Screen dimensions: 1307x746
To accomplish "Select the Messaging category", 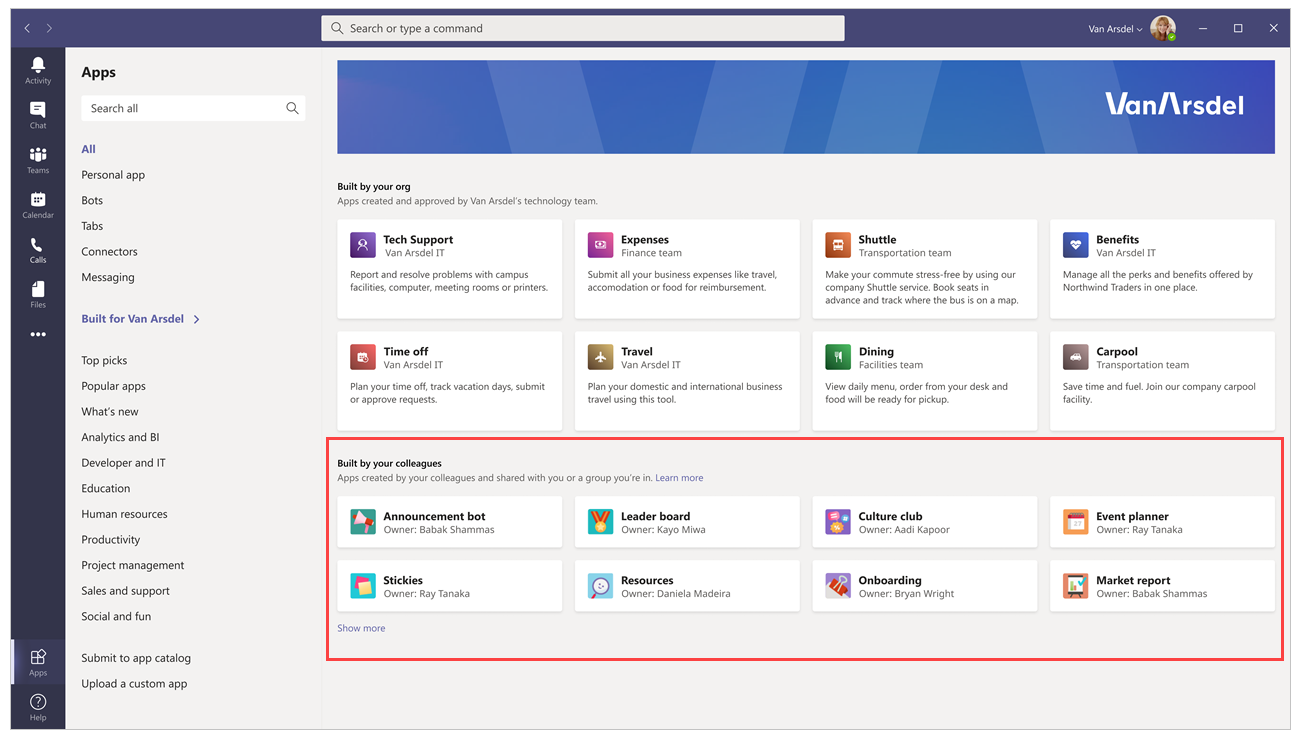I will click(x=108, y=277).
